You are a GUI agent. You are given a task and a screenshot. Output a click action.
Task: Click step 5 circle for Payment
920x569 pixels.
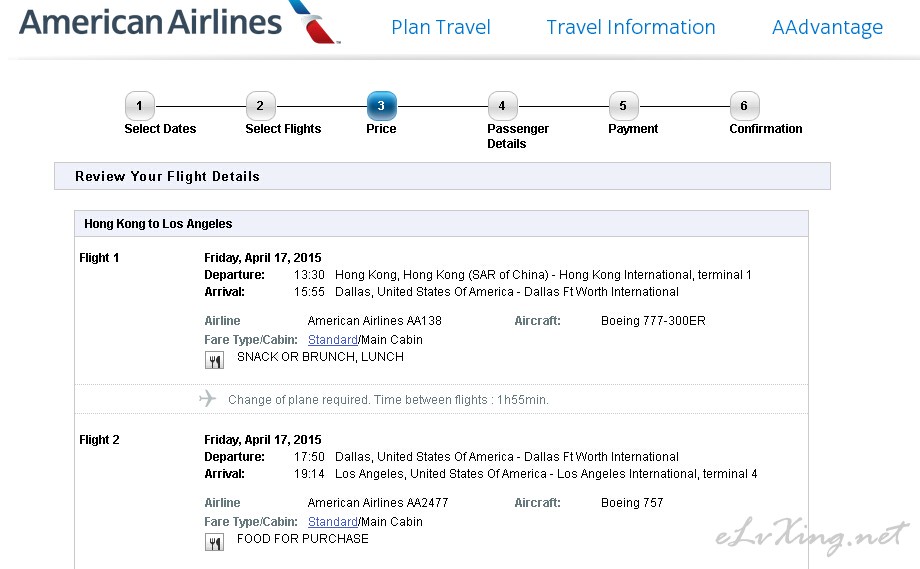(x=624, y=106)
